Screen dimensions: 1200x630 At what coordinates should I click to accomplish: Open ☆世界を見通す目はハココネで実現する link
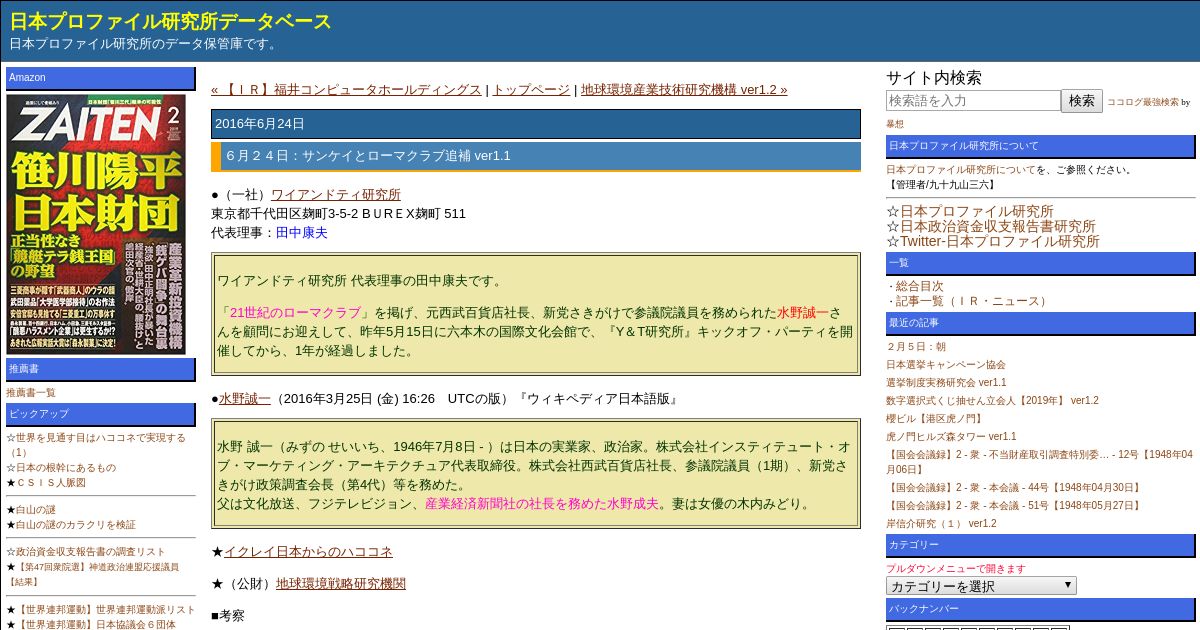click(96, 445)
